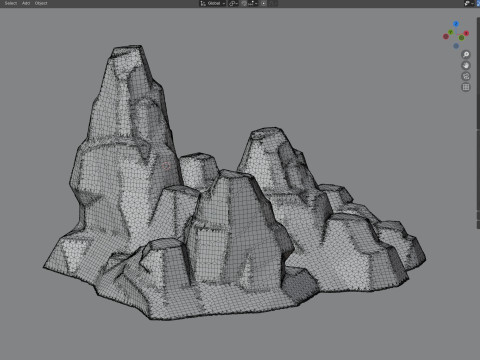Toggle the camera view icon

(x=466, y=76)
